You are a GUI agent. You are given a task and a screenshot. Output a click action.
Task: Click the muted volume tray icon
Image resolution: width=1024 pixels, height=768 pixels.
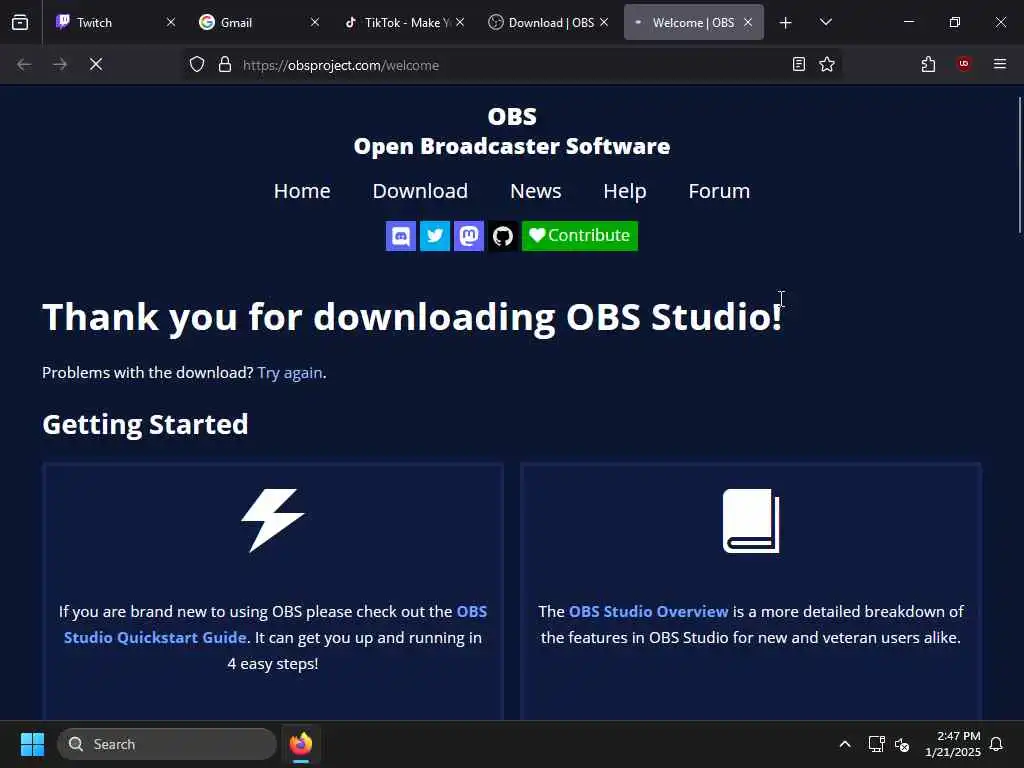click(902, 744)
